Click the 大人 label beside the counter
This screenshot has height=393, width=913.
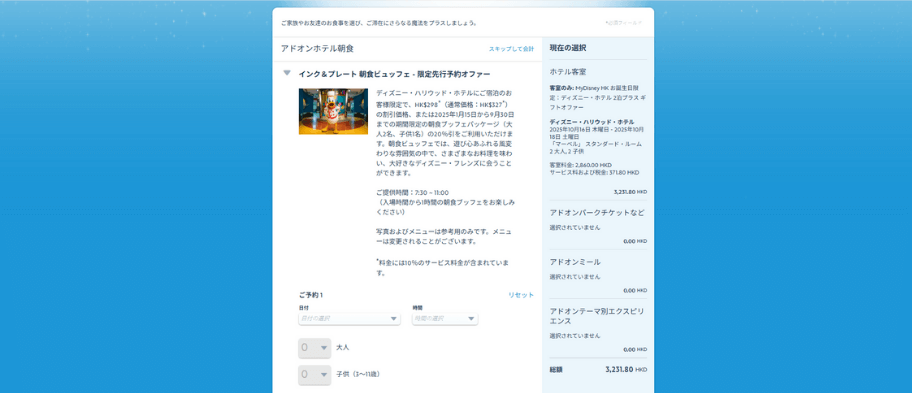(343, 348)
